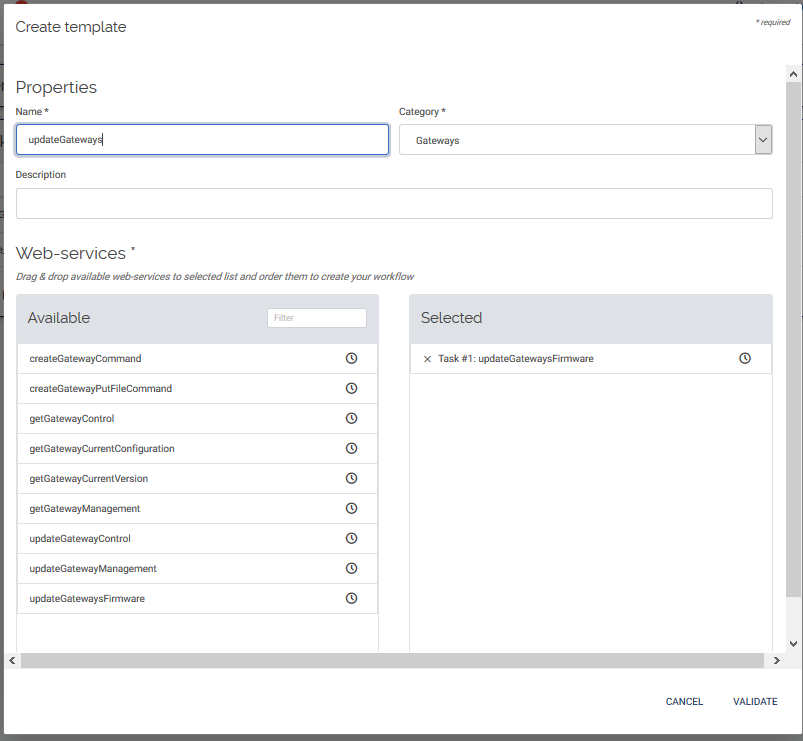Click clock icon for getGatewayCurrentVersion
Image resolution: width=803 pixels, height=741 pixels.
[351, 478]
